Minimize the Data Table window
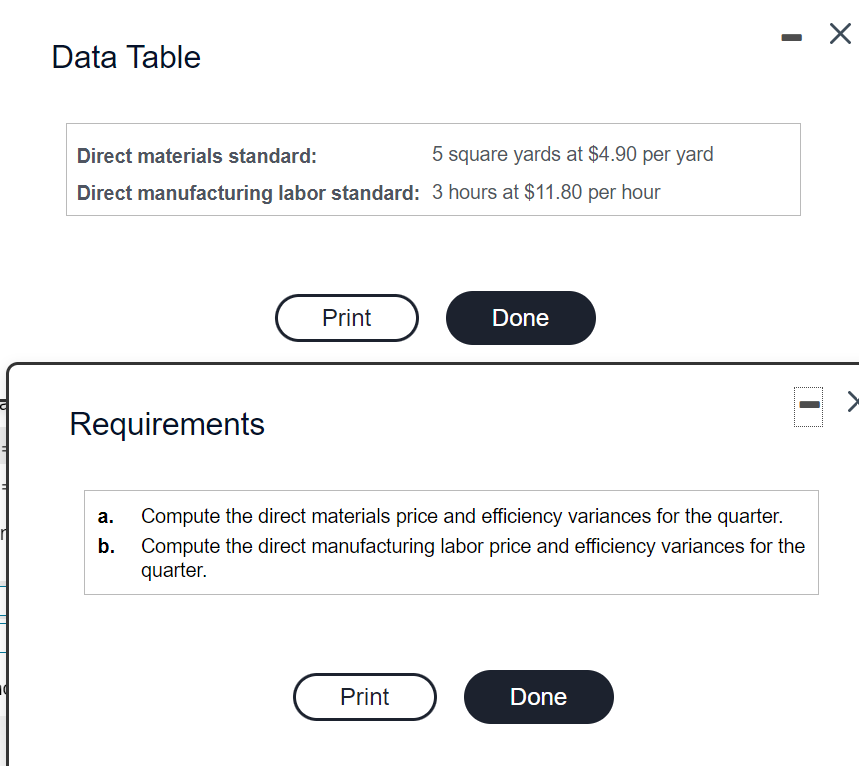Image resolution: width=859 pixels, height=766 pixels. click(791, 36)
